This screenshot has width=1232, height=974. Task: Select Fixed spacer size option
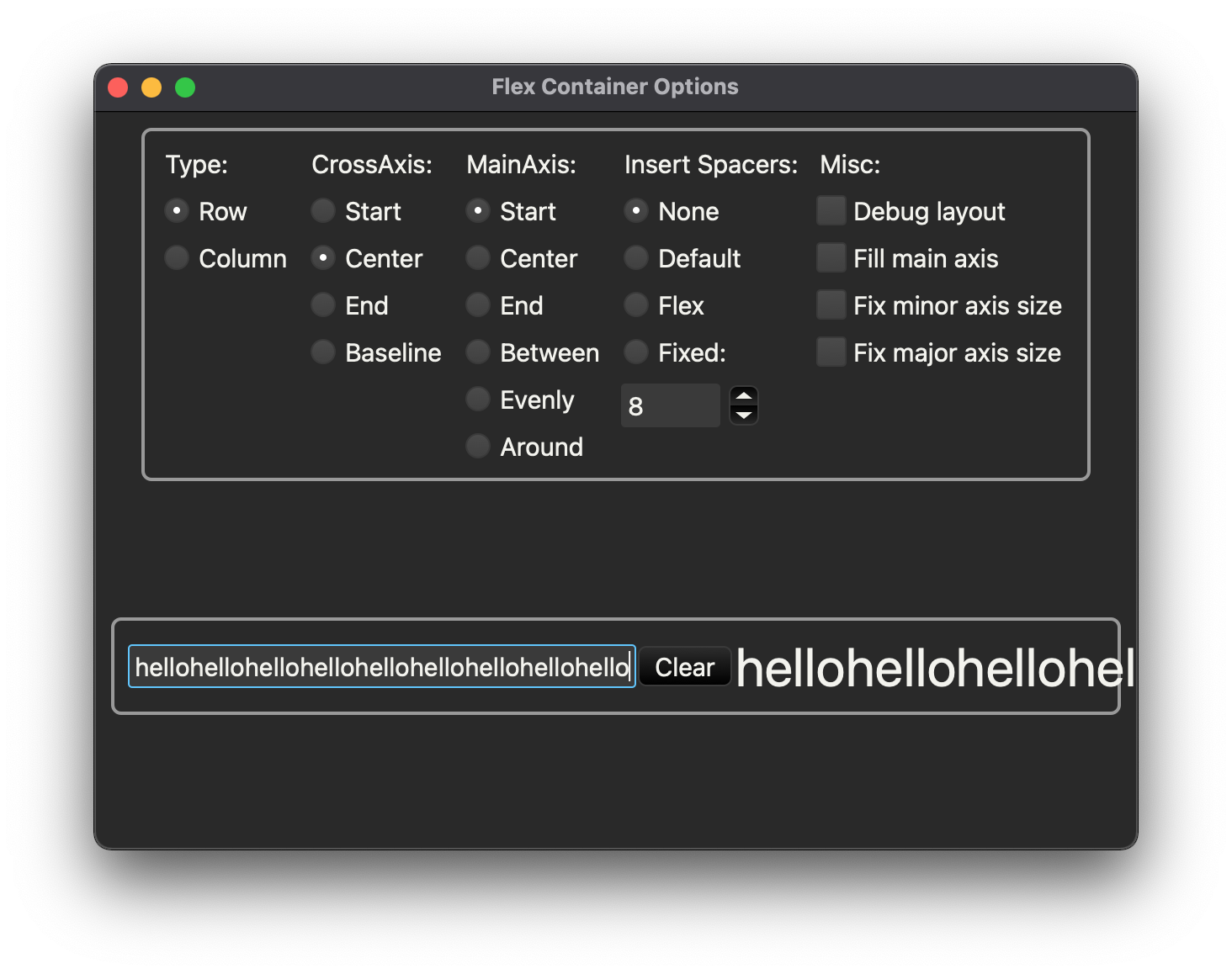click(636, 352)
